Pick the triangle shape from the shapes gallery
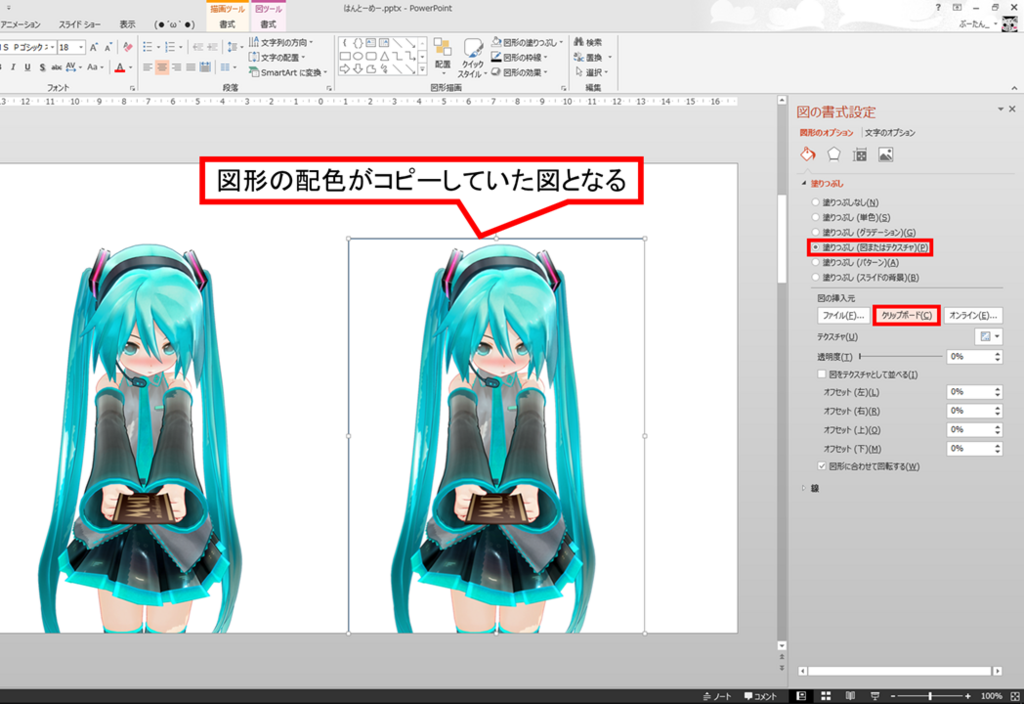 pos(384,56)
